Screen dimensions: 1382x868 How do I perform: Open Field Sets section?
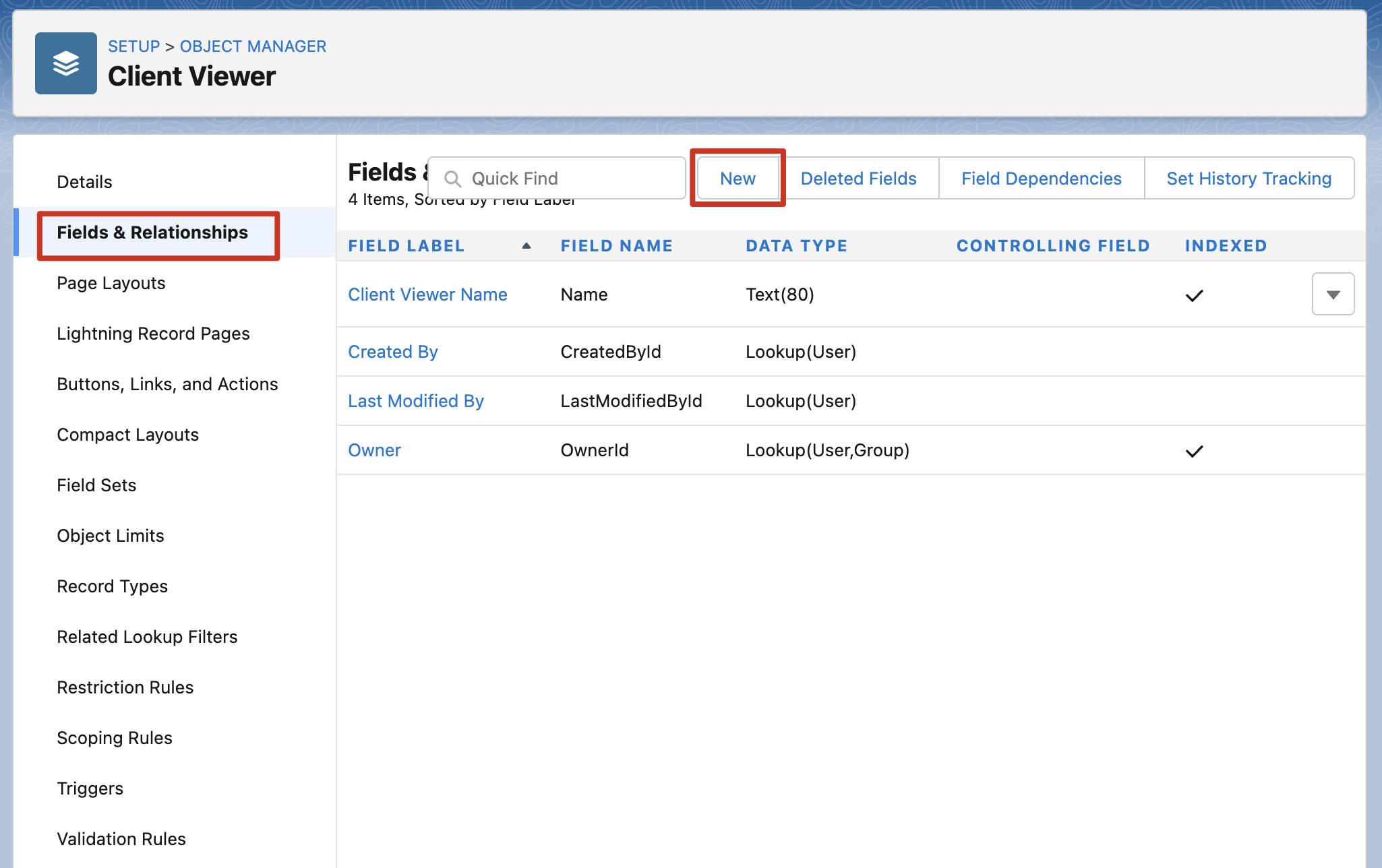(x=96, y=485)
